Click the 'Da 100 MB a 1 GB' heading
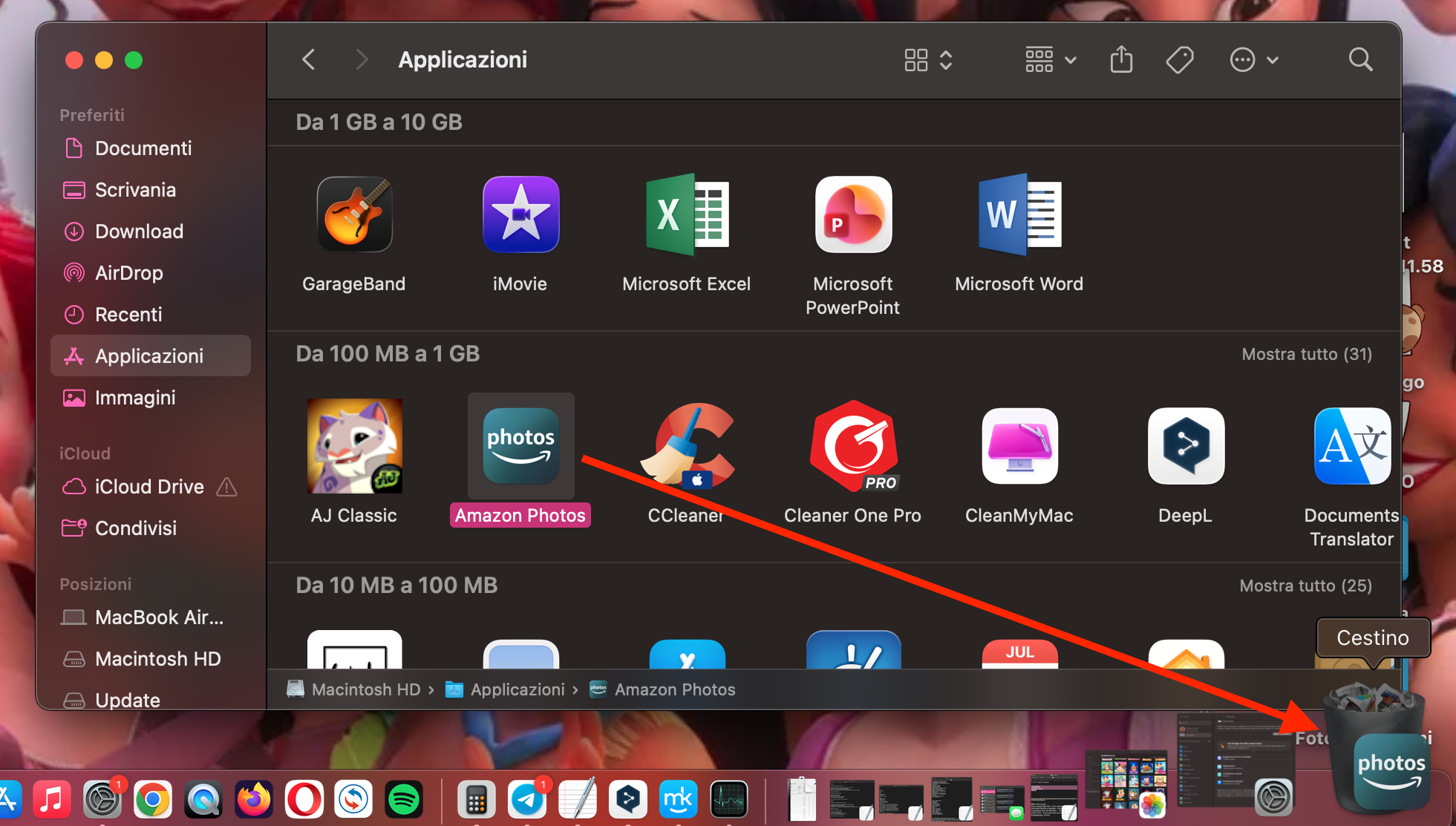Viewport: 1456px width, 826px height. 388,353
